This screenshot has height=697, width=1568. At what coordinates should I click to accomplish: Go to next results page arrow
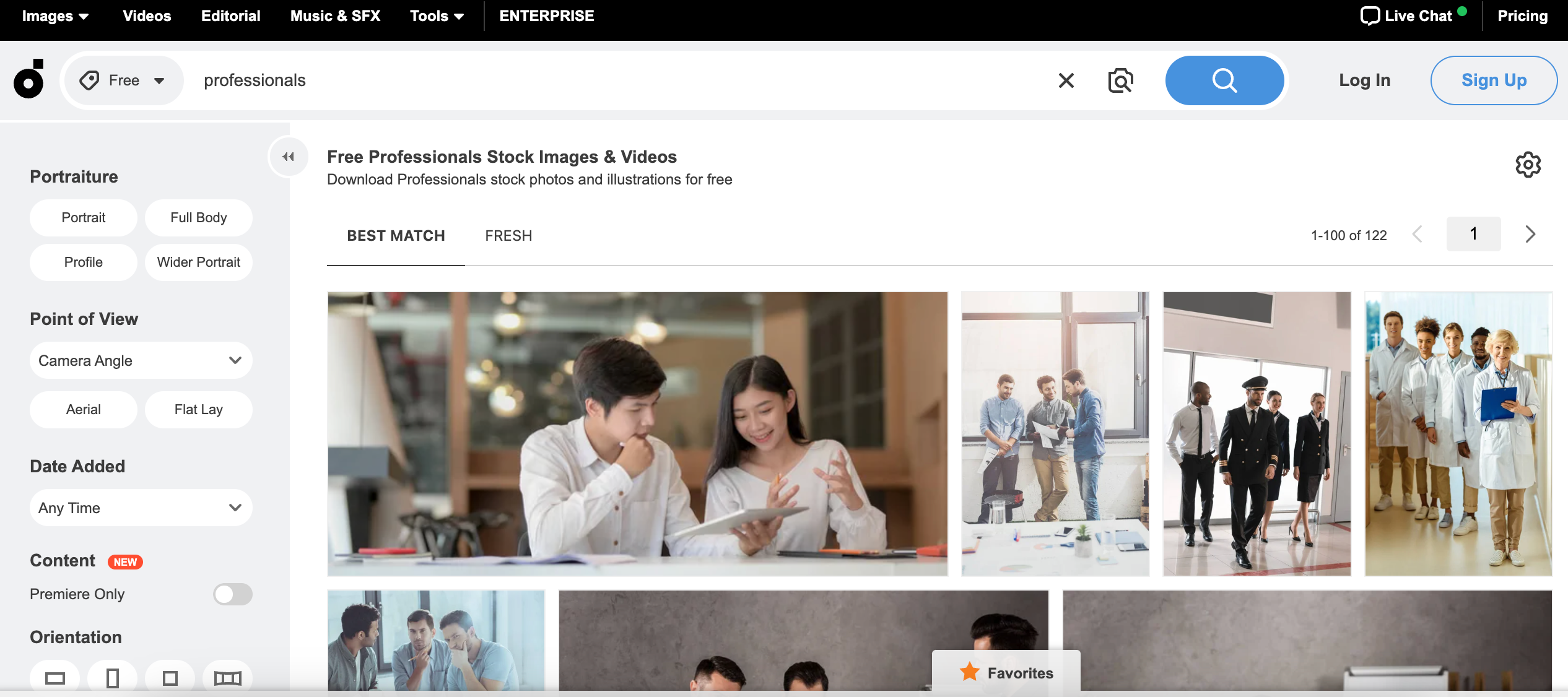[x=1530, y=234]
